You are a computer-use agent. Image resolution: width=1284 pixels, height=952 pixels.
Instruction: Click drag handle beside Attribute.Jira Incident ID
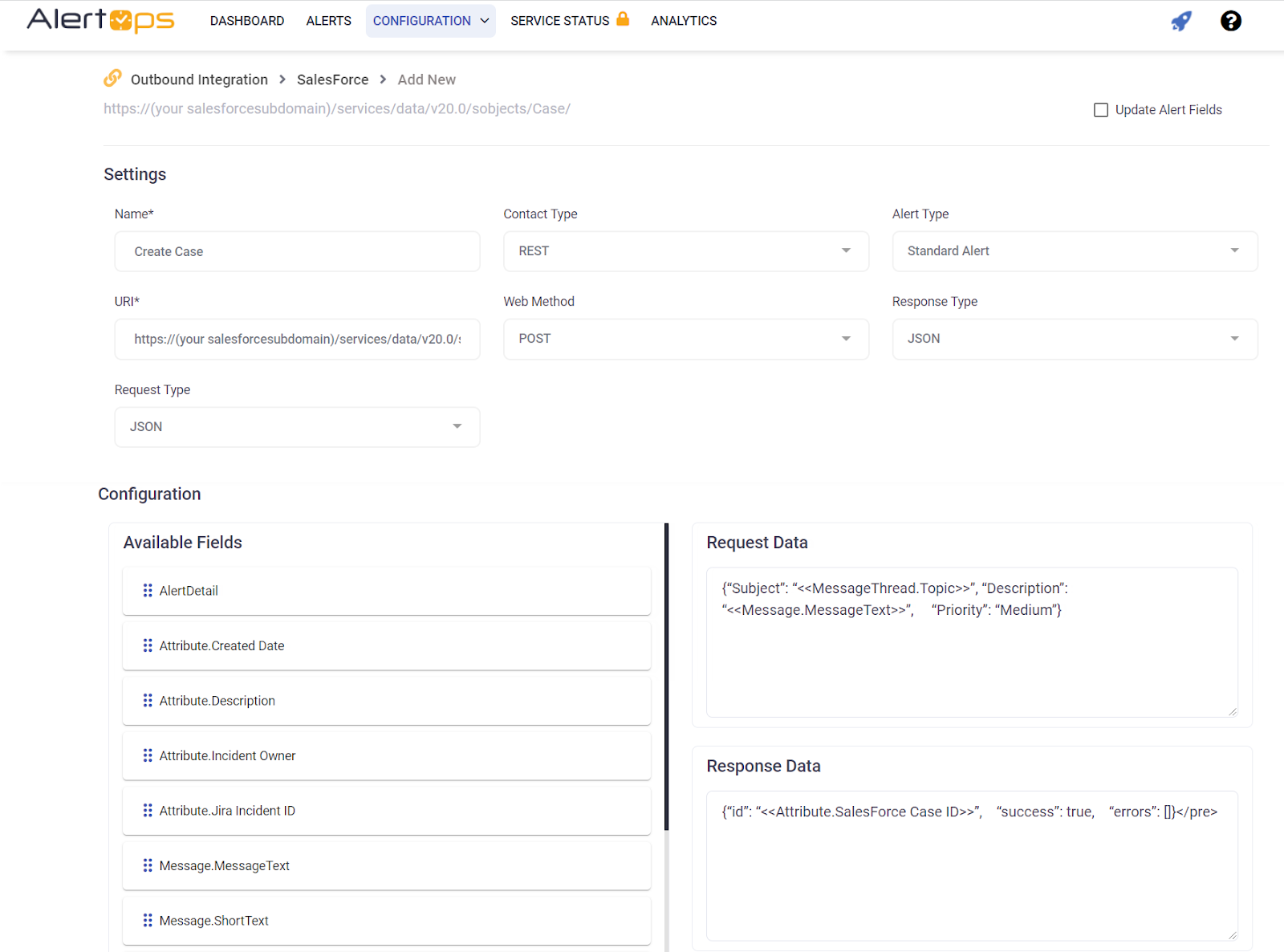pyautogui.click(x=148, y=811)
